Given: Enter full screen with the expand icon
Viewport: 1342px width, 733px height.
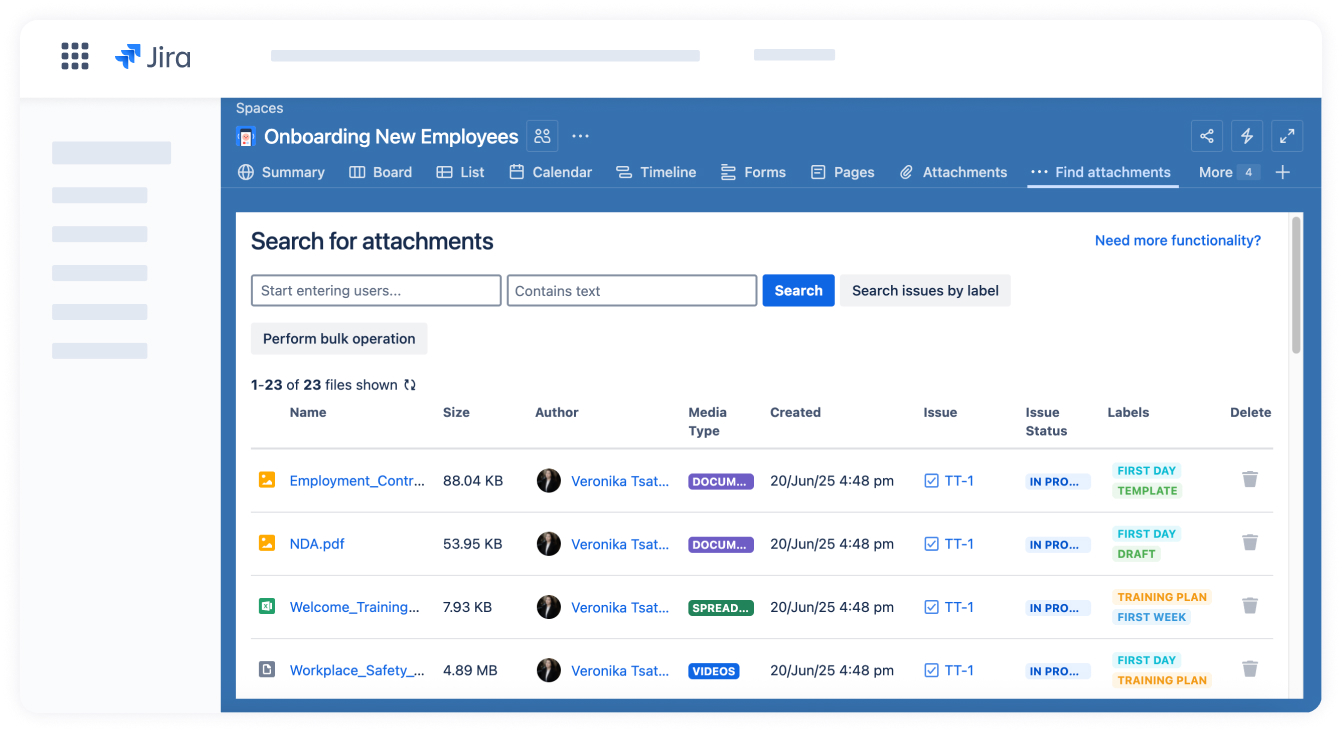Looking at the screenshot, I should [1286, 136].
